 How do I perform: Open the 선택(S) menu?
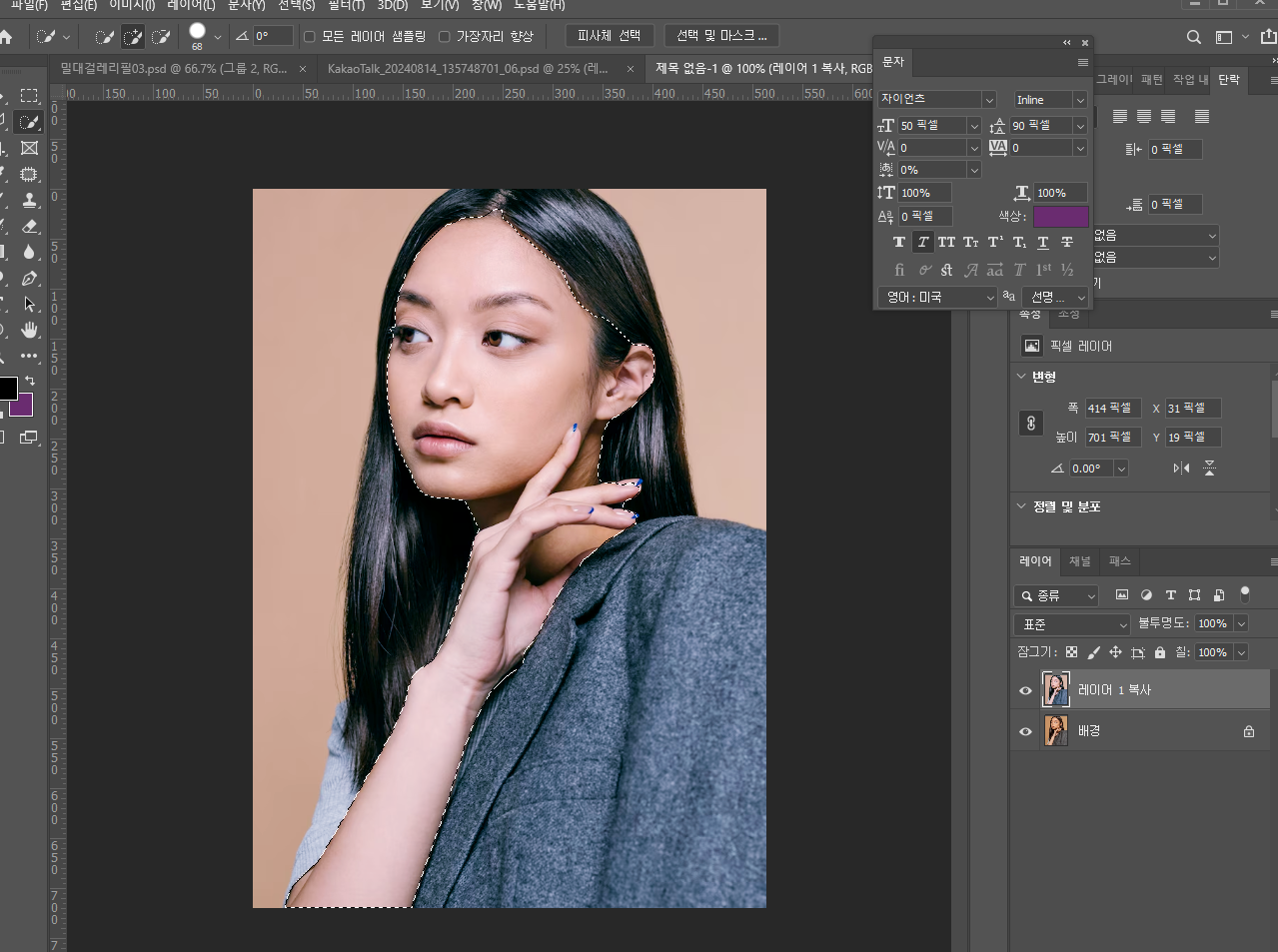pos(296,5)
